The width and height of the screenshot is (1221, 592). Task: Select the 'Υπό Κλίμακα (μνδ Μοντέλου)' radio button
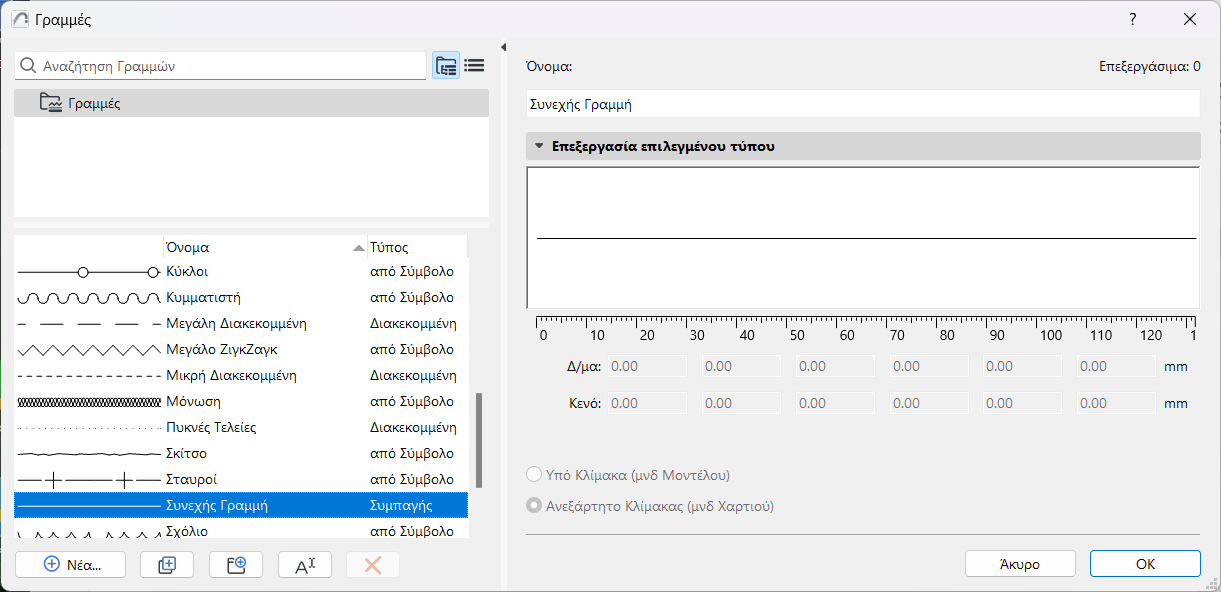click(534, 475)
